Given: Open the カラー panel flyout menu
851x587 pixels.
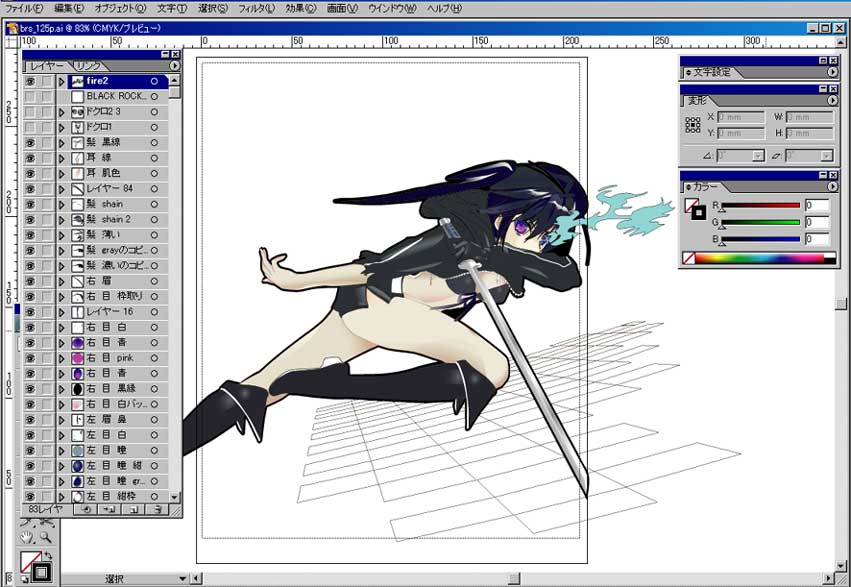Looking at the screenshot, I should 832,186.
